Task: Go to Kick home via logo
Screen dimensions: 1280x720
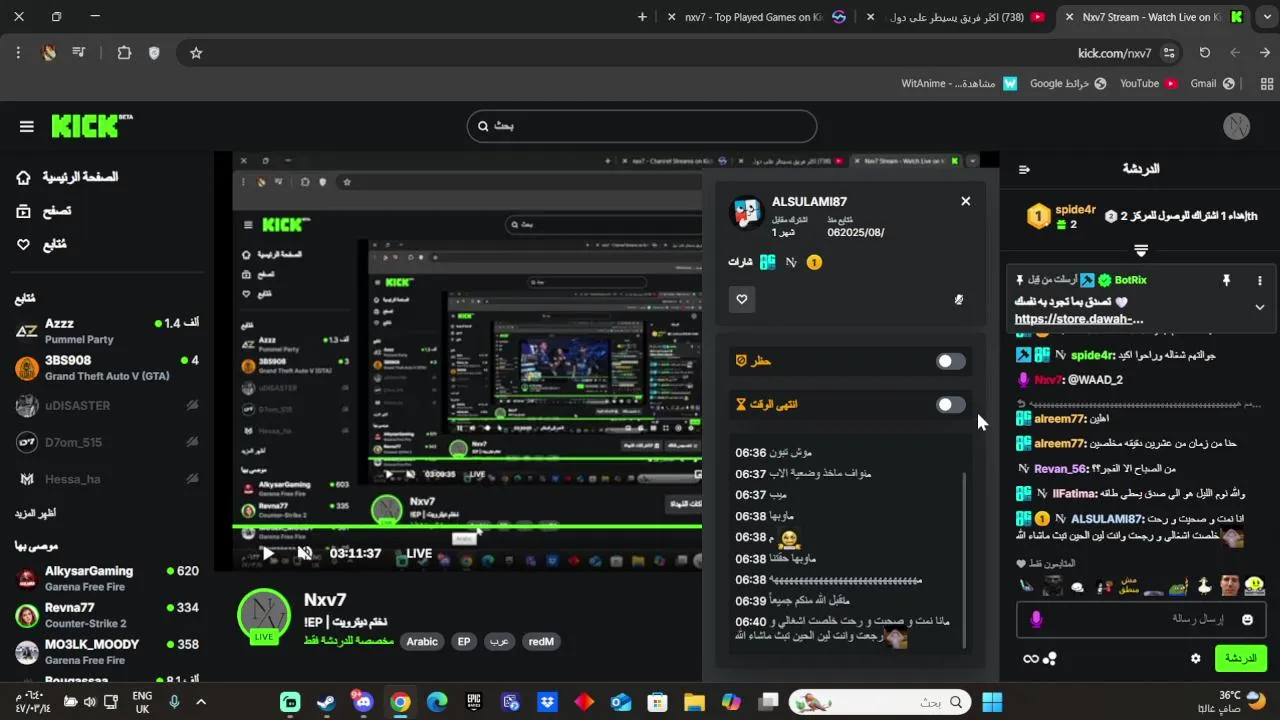Action: [x=91, y=125]
